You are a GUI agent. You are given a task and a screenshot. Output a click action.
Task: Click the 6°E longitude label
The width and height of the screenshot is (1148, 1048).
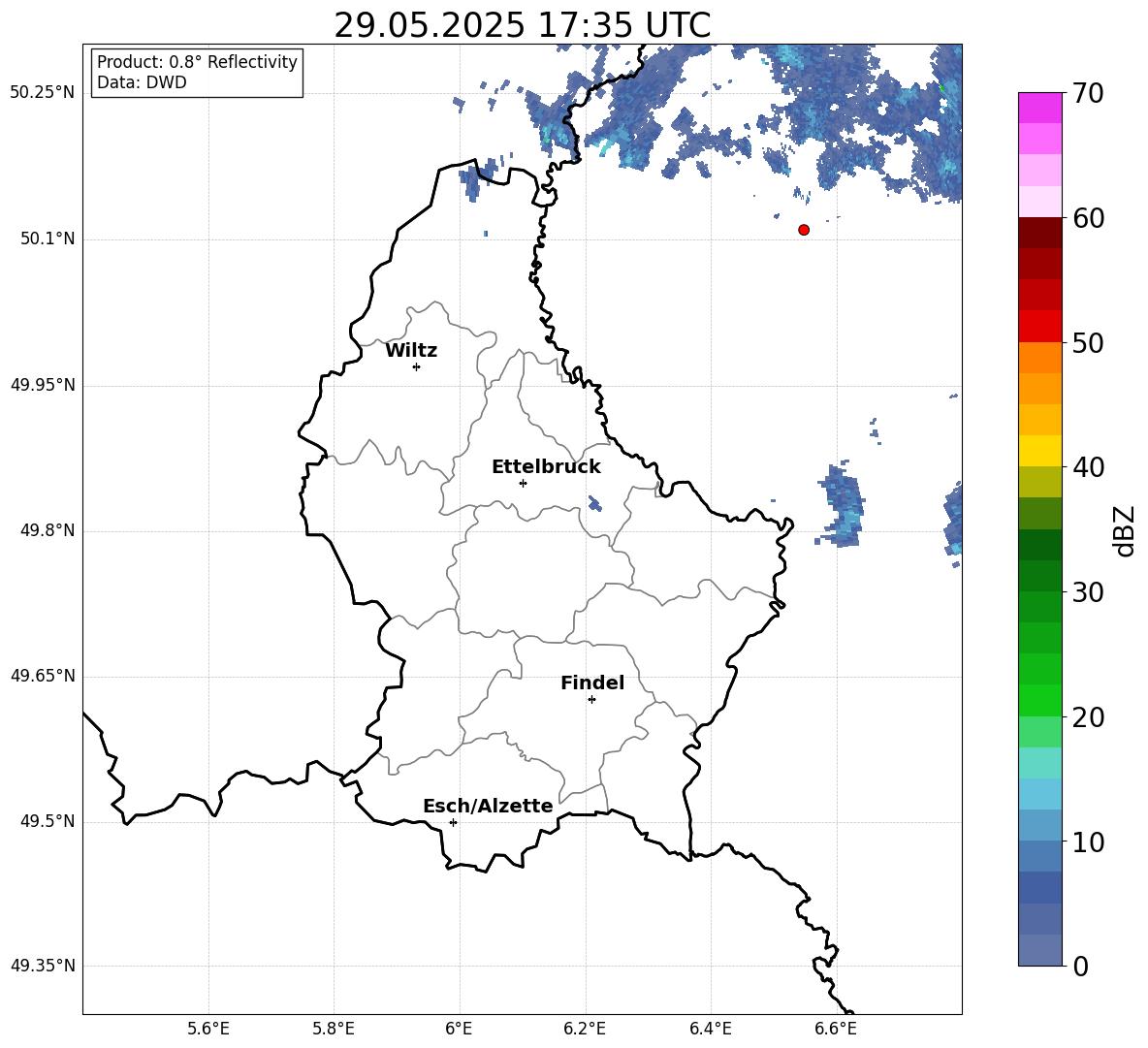tap(459, 1029)
